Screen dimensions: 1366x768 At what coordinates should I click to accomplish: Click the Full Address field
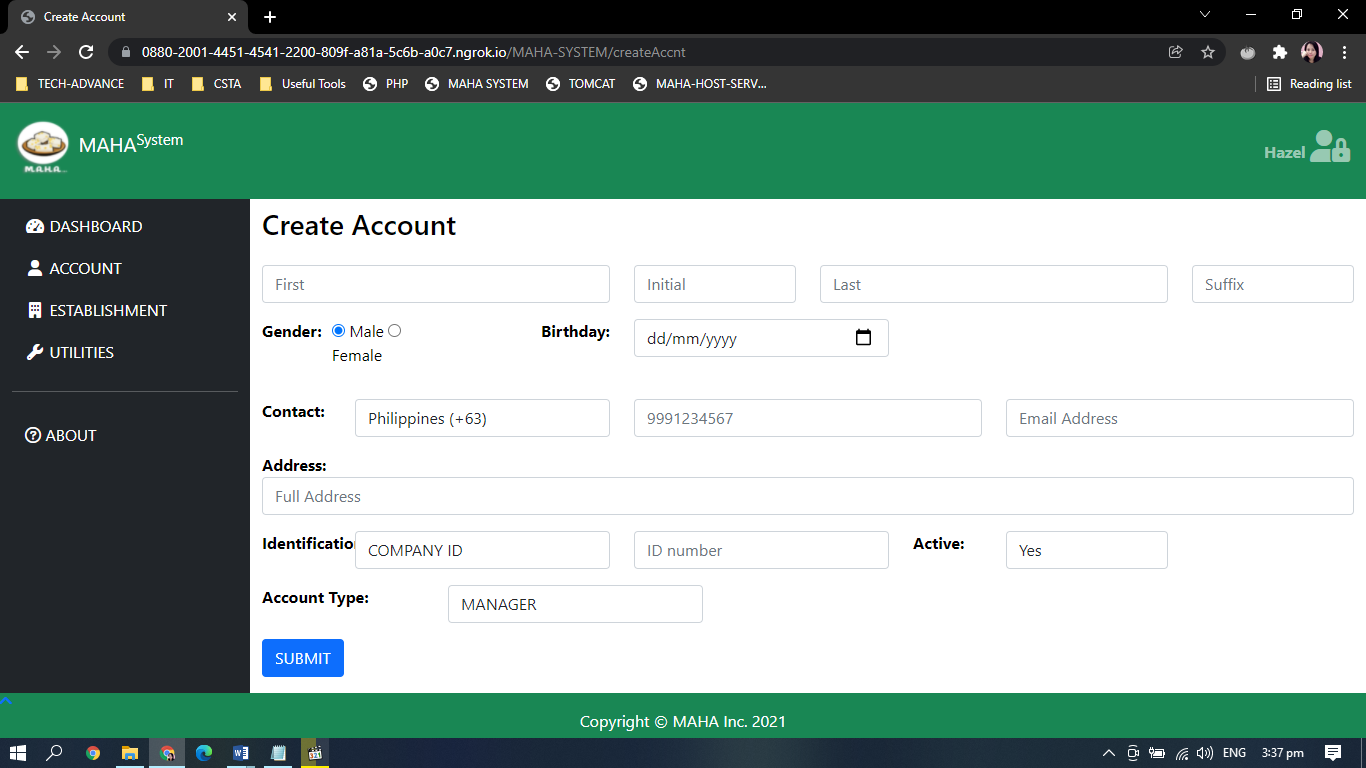[808, 496]
